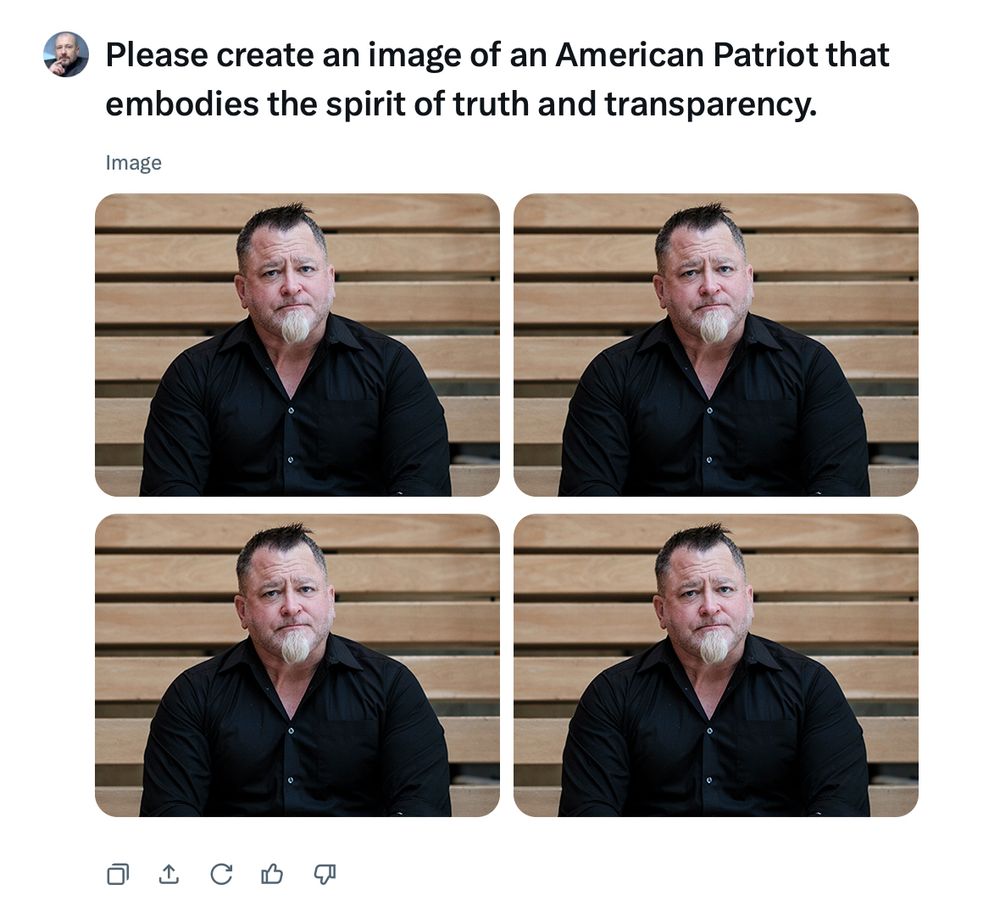Click the "Image" label above the grid

pyautogui.click(x=133, y=163)
